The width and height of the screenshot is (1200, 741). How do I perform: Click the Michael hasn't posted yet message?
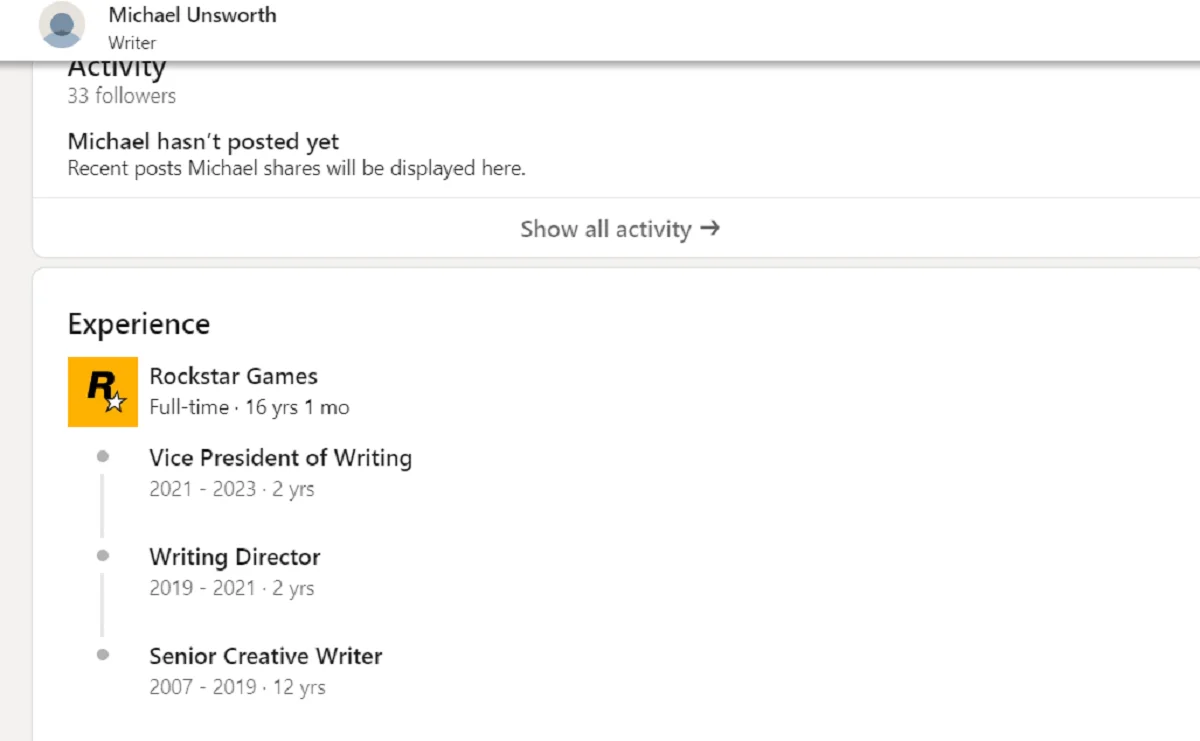coord(203,142)
